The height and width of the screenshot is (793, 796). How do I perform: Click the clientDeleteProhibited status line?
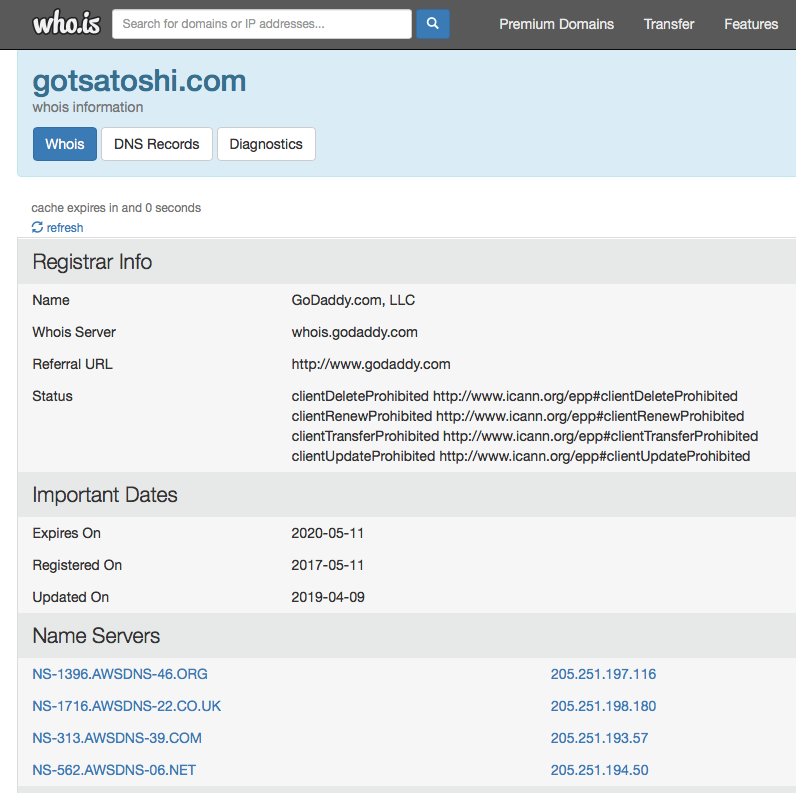click(514, 396)
